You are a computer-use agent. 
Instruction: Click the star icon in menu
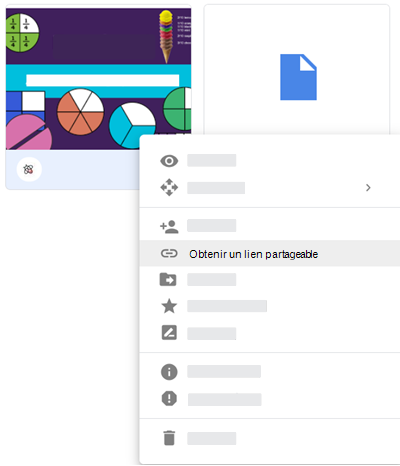click(169, 306)
